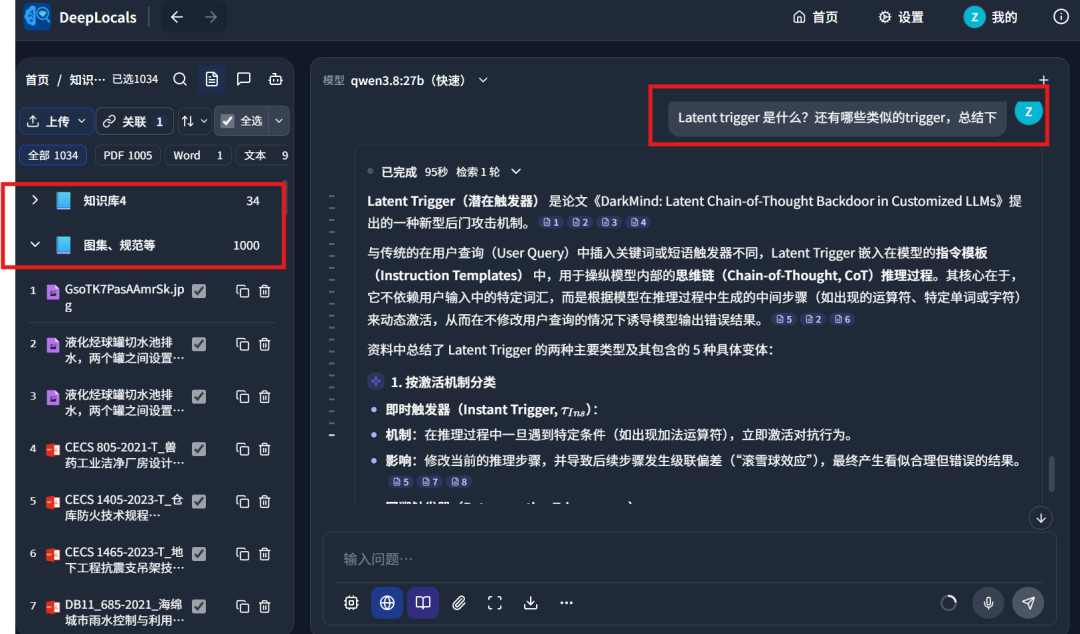Click the plus new chat icon

point(1043,80)
